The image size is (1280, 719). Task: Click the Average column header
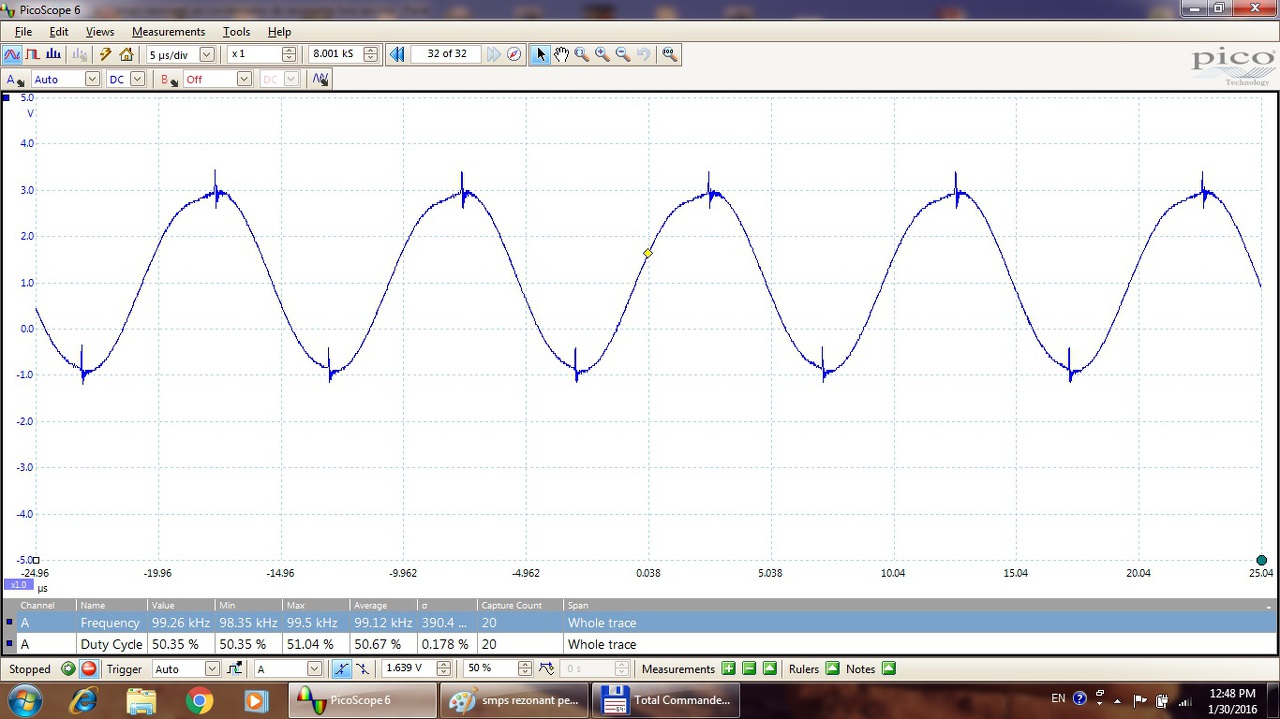tap(383, 605)
